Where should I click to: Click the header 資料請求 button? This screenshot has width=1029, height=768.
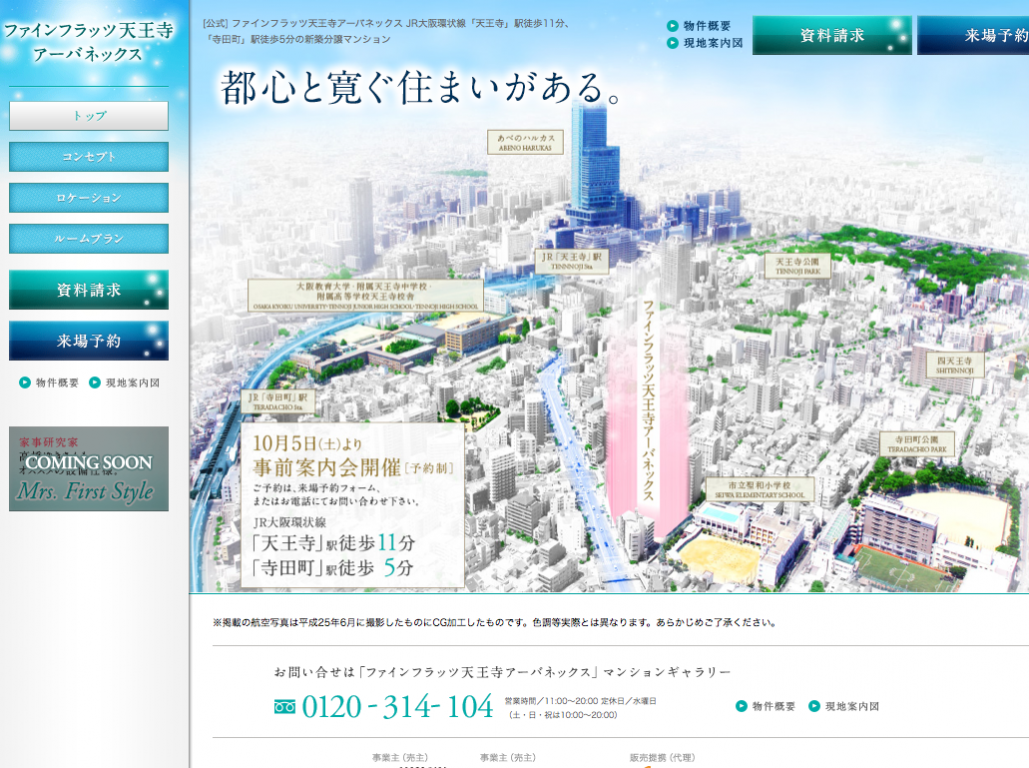[832, 36]
